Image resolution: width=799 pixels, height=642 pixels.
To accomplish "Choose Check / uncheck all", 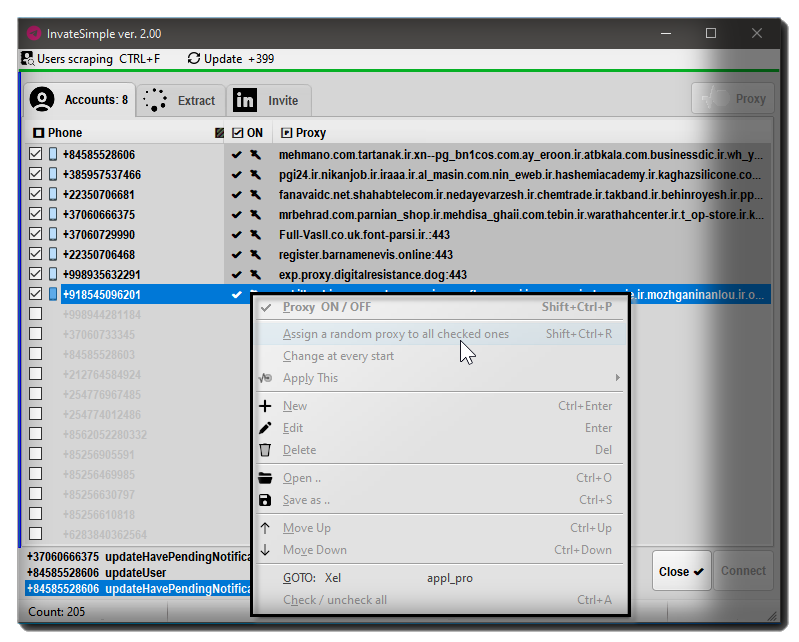I will coord(439,600).
